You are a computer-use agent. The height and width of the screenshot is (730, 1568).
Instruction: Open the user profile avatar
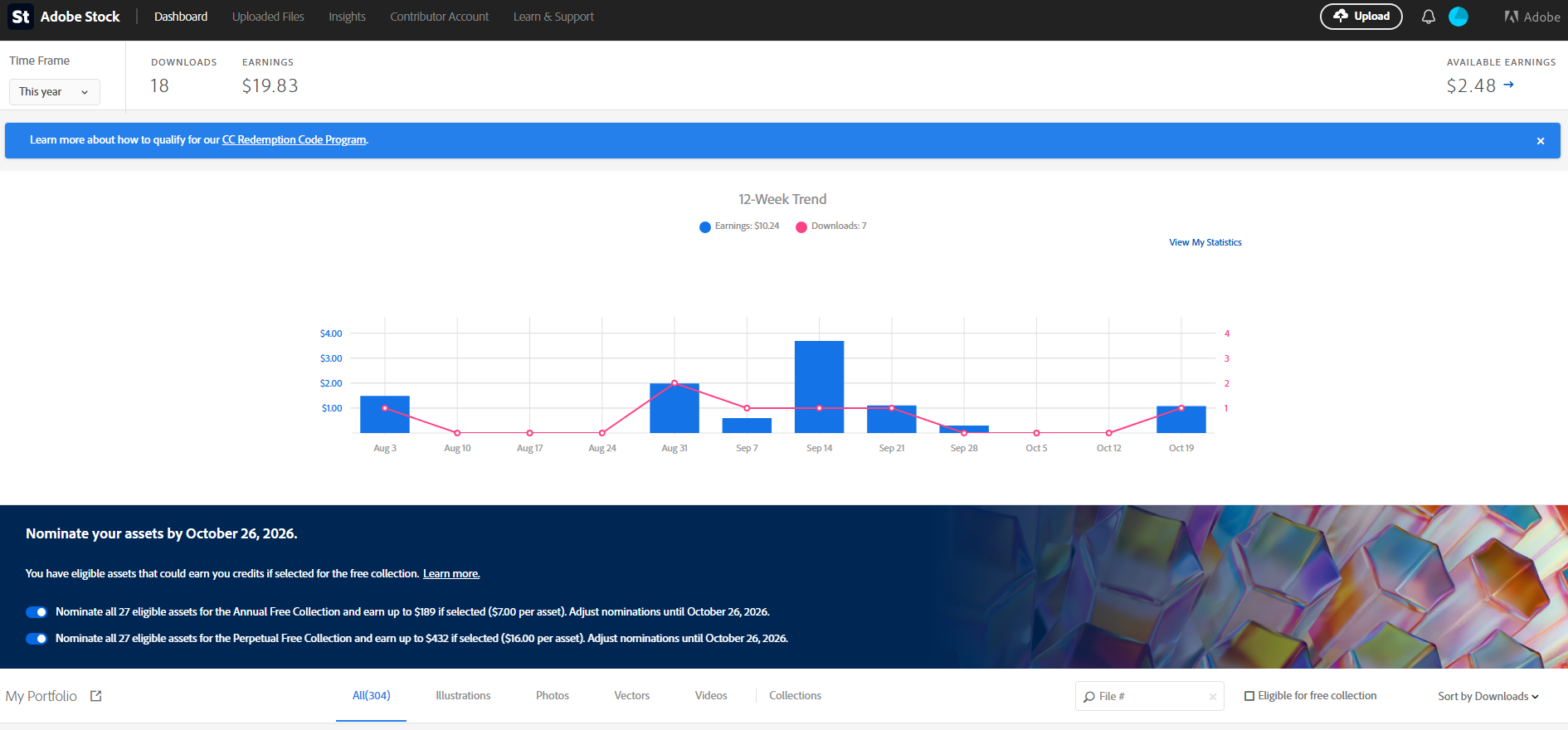(x=1458, y=17)
